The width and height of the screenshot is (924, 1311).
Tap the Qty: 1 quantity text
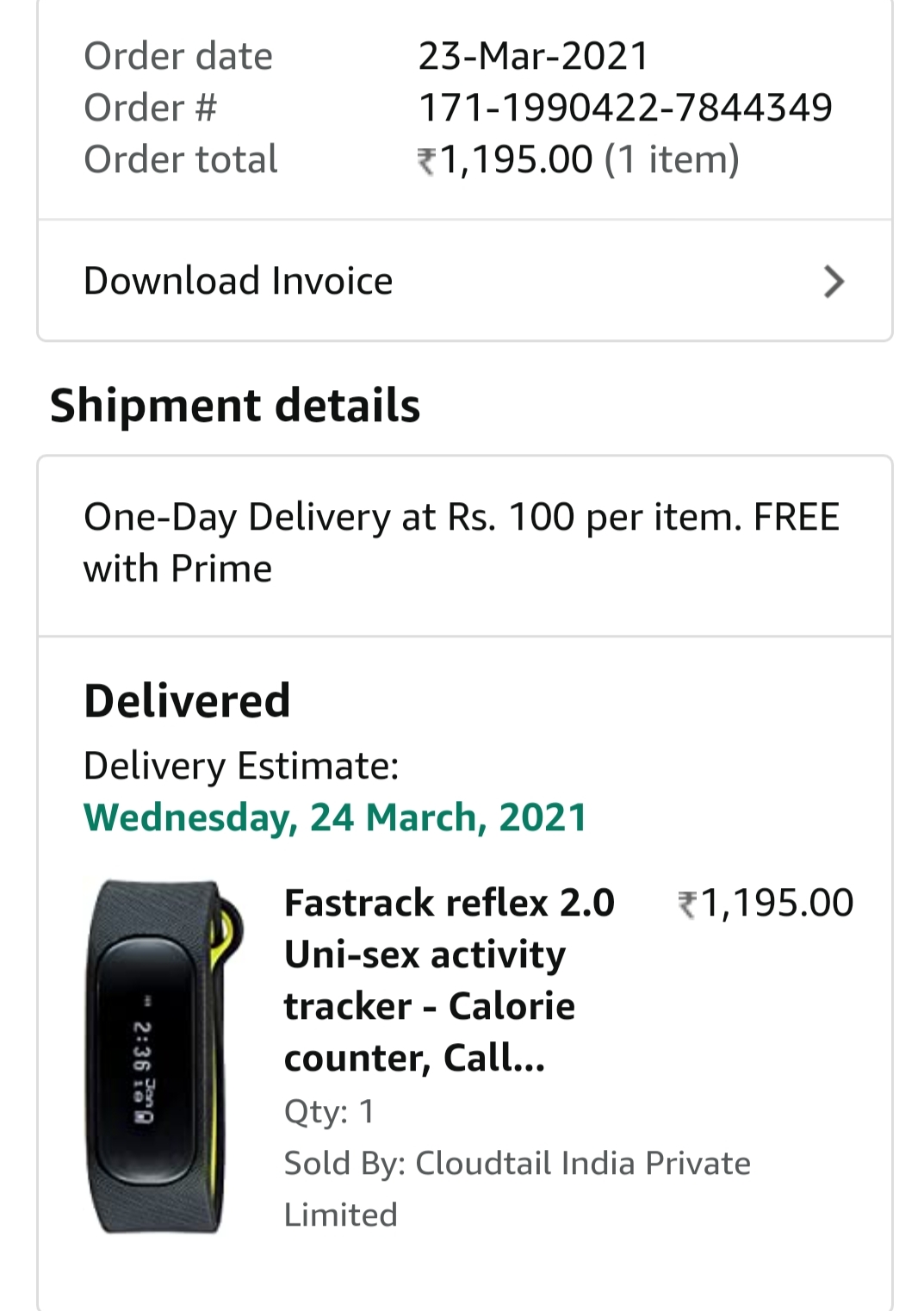coord(329,1112)
